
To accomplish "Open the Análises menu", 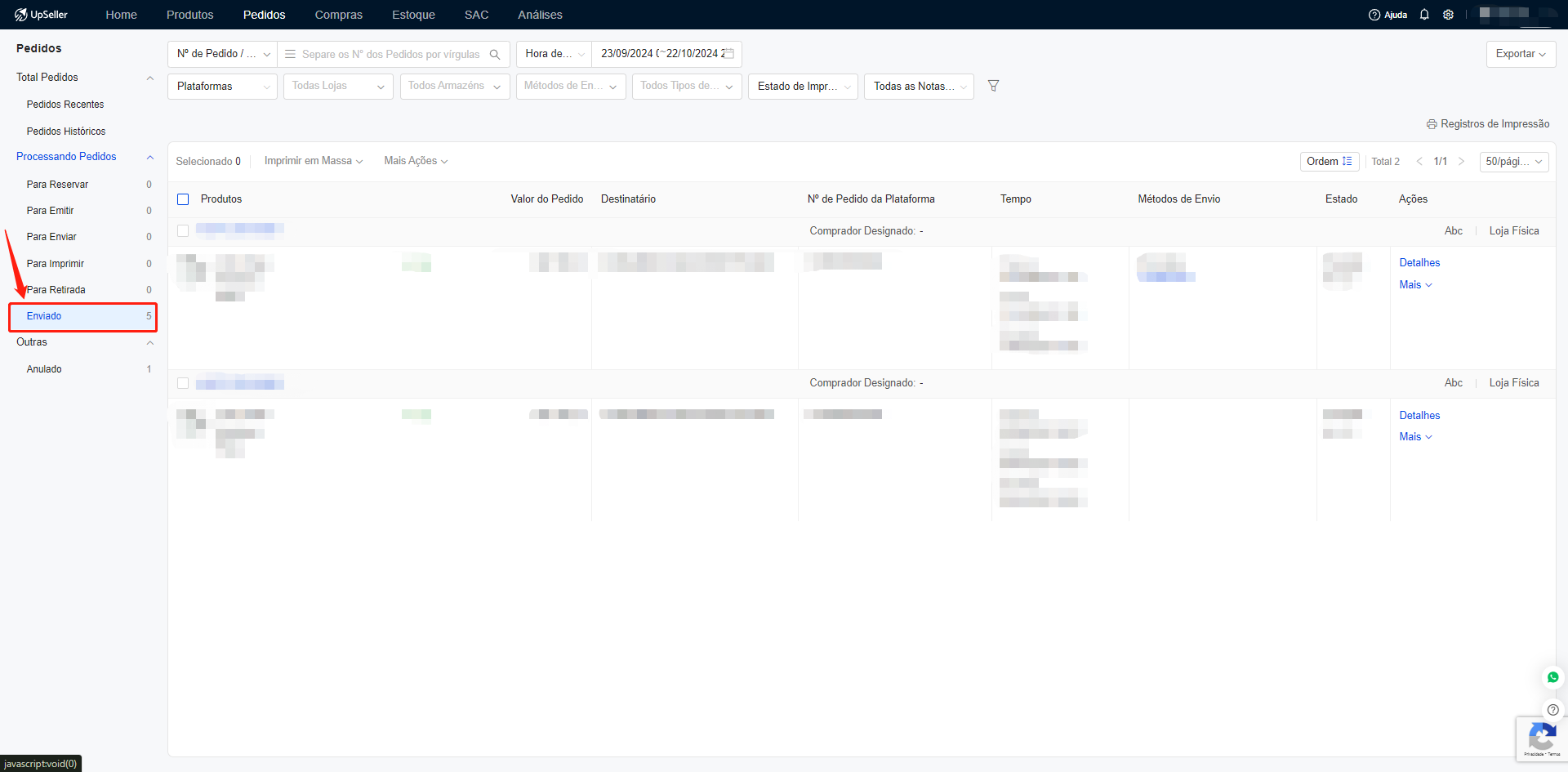I will coord(540,15).
